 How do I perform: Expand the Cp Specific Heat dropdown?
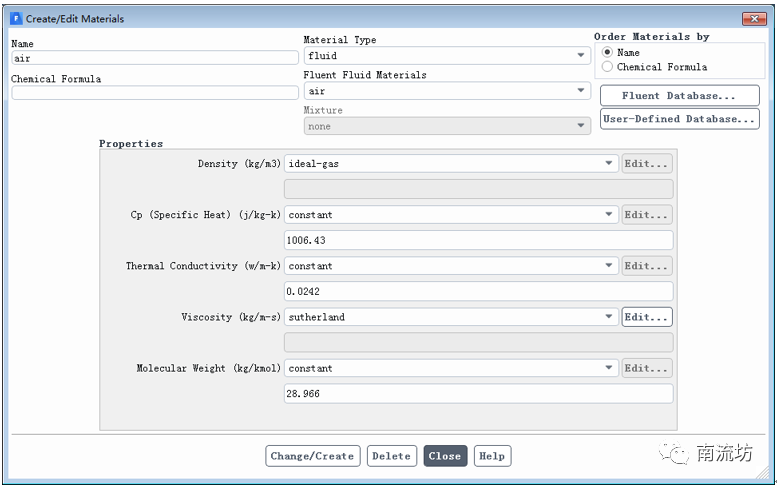tap(451, 215)
